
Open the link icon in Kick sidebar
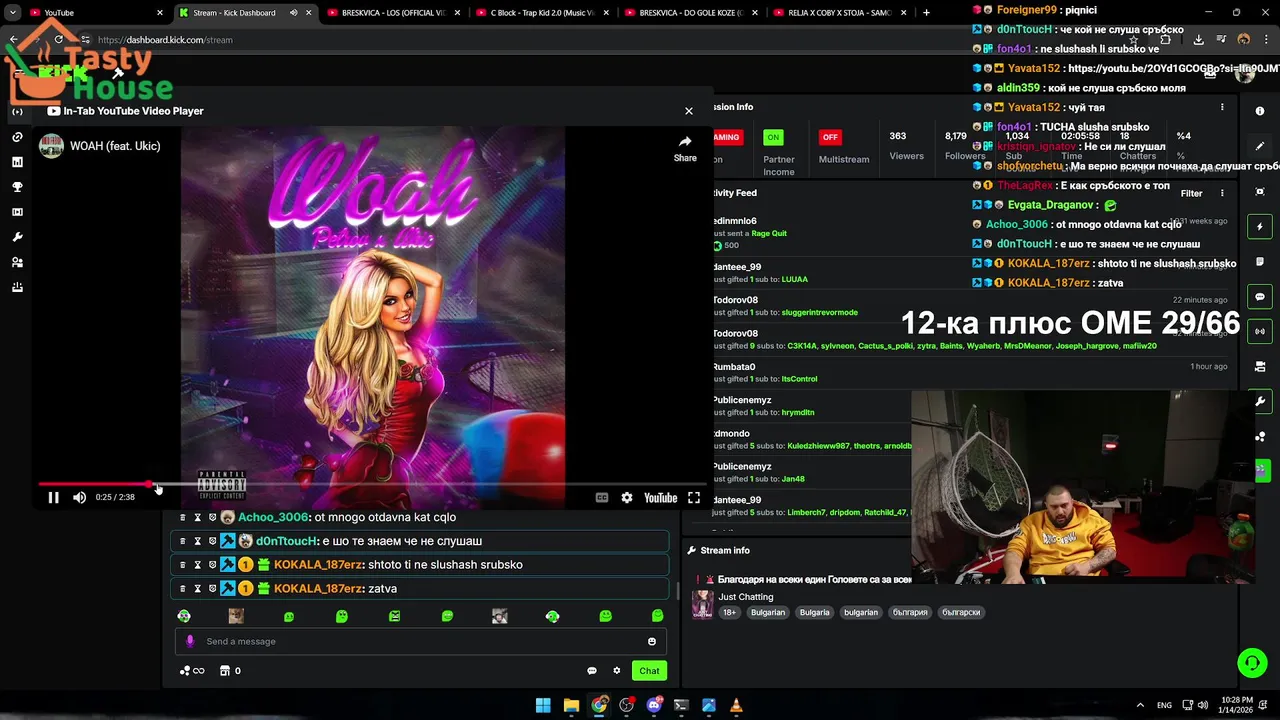(x=17, y=137)
